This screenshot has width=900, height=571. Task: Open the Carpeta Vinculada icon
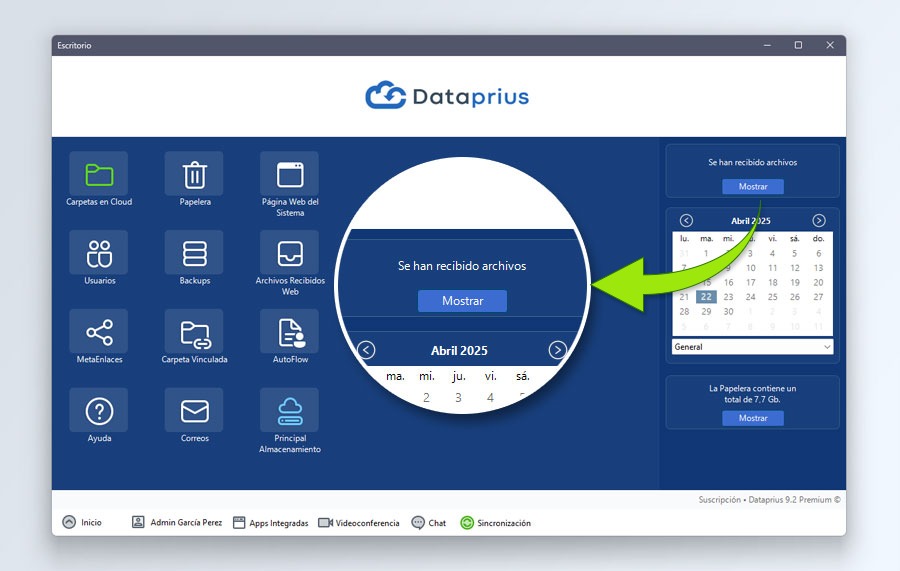pyautogui.click(x=194, y=331)
